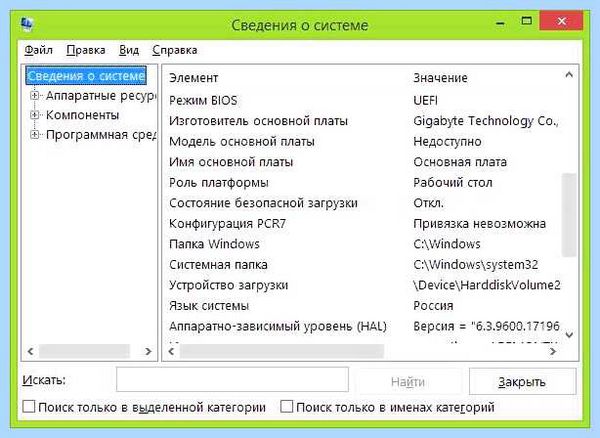Select Сведения о системе tree root
The image size is (600, 438).
coord(86,76)
